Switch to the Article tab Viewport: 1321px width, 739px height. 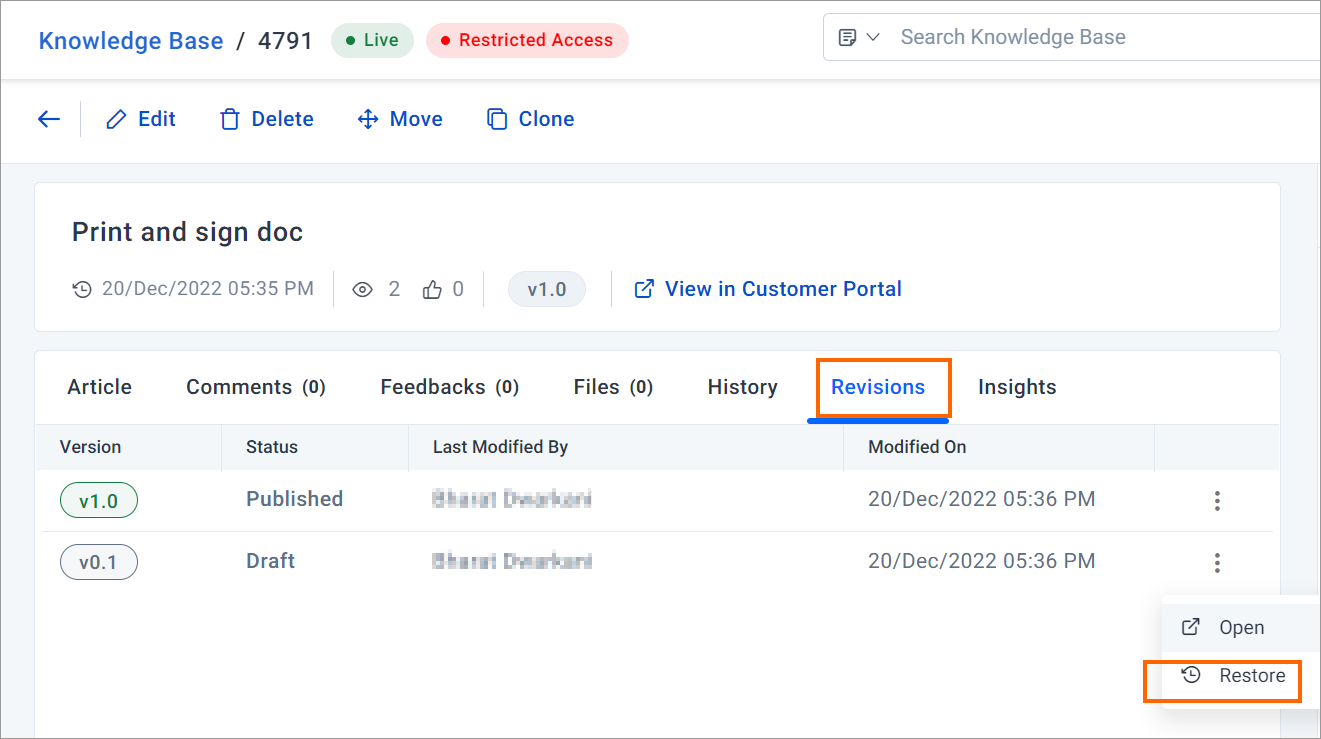(100, 387)
